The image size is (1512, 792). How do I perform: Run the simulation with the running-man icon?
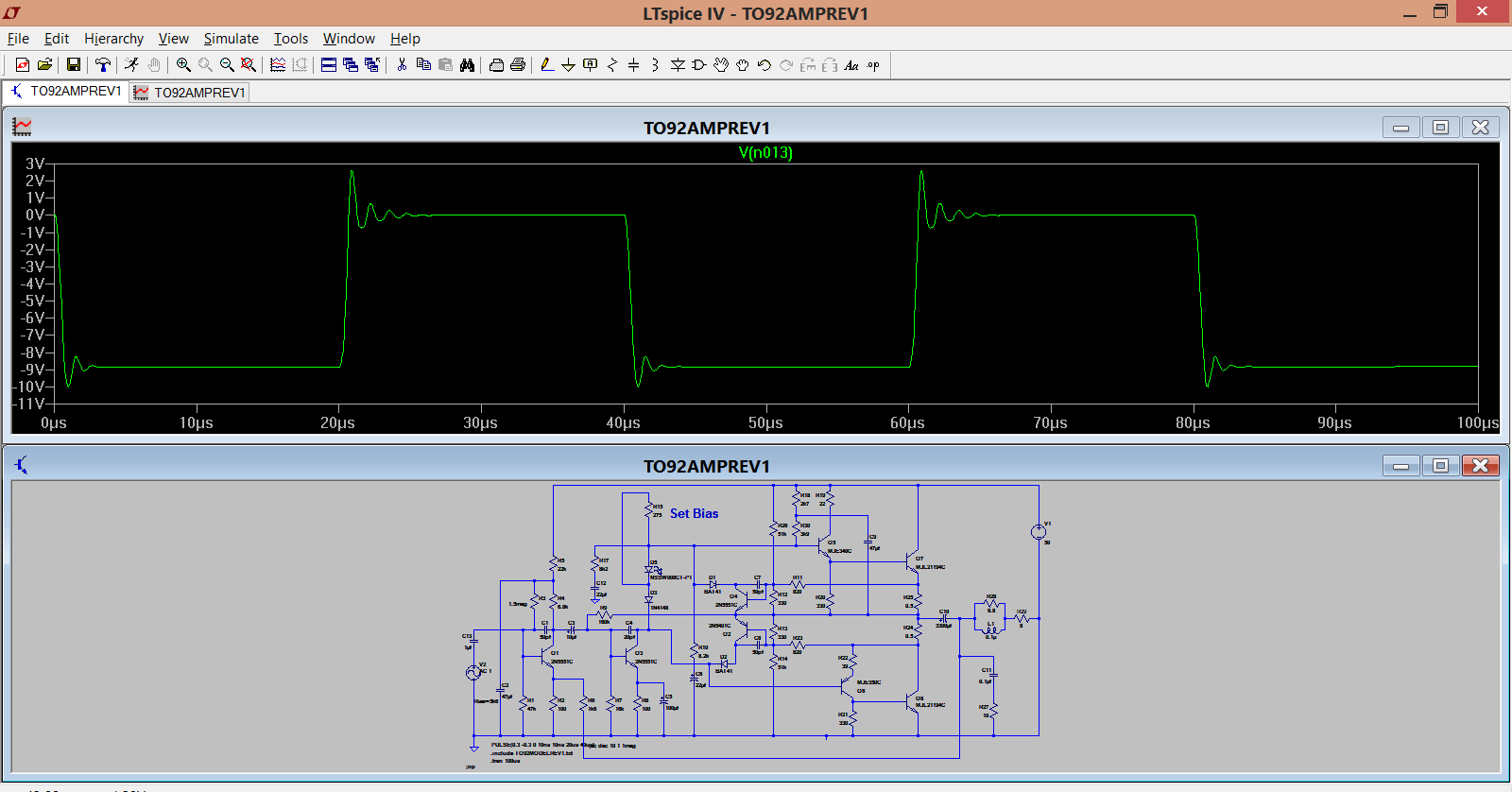tap(132, 65)
